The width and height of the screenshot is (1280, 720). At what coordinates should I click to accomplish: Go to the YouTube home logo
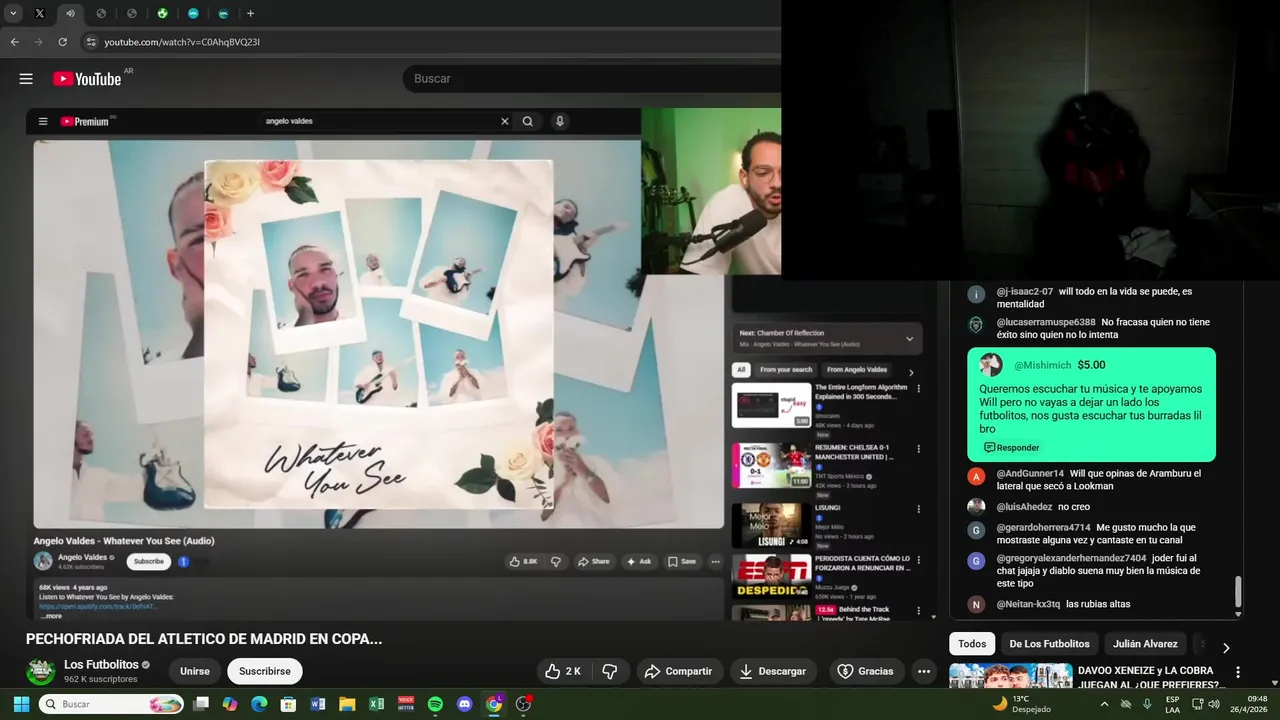87,79
